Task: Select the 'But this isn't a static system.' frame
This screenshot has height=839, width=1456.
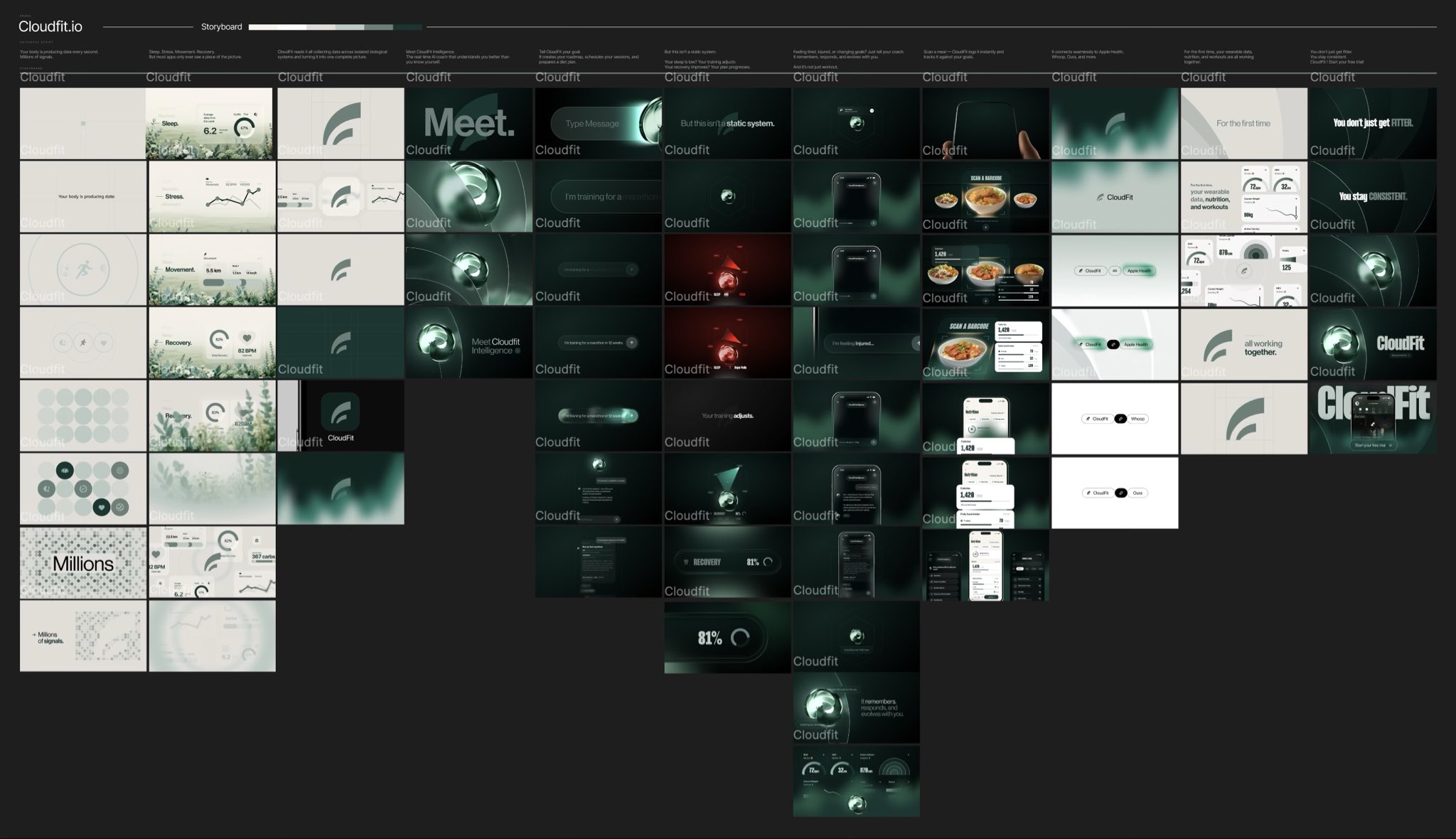Action: [727, 123]
